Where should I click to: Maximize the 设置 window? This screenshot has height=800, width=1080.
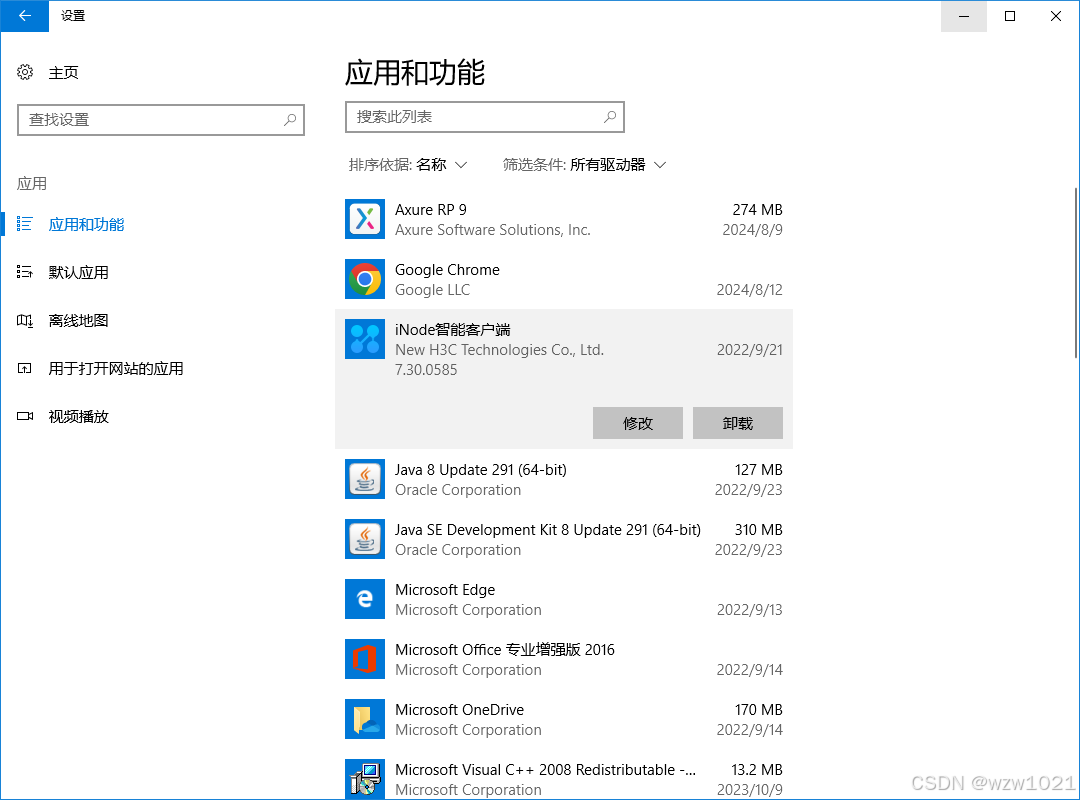1010,16
